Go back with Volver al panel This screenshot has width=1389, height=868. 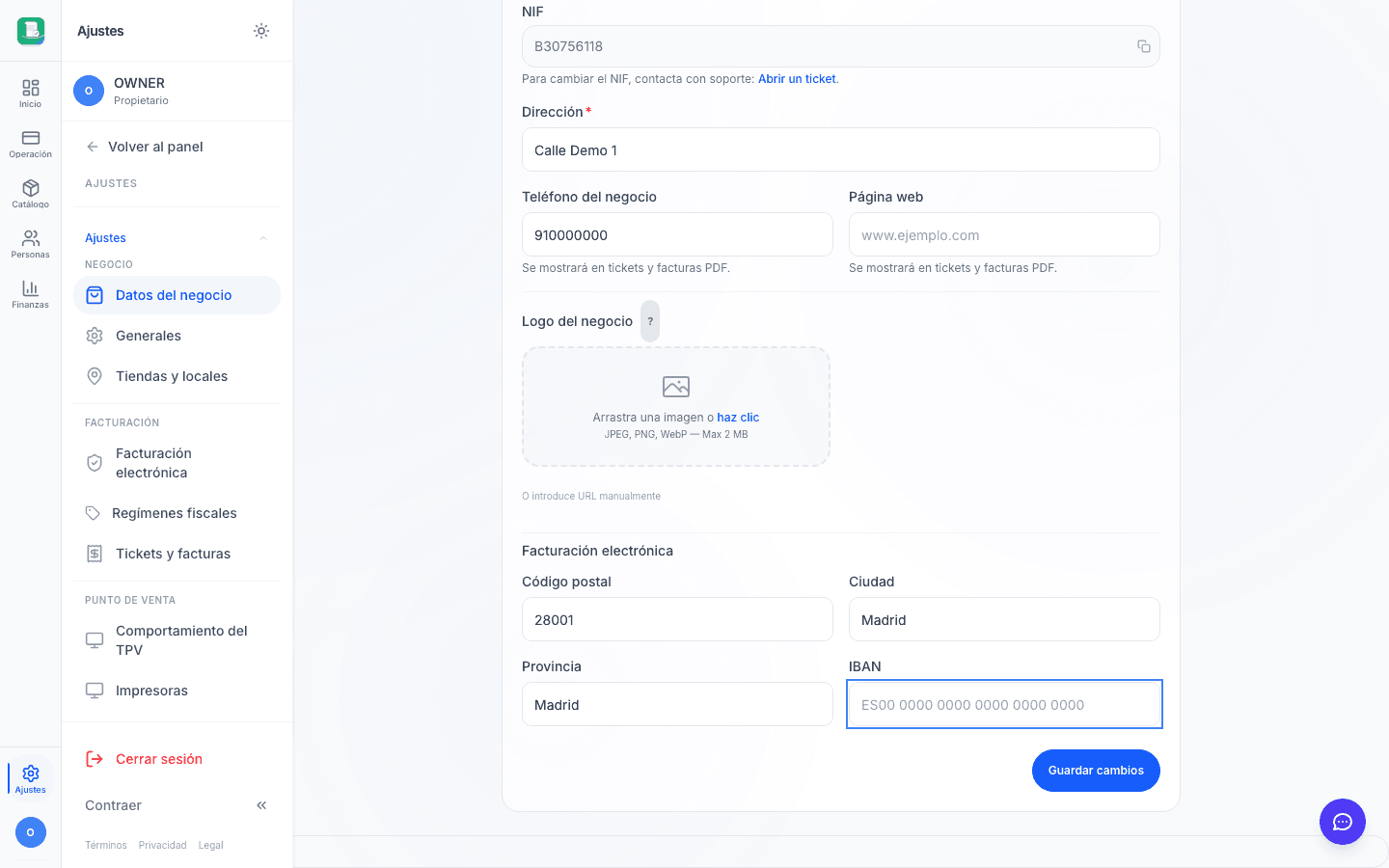145,147
